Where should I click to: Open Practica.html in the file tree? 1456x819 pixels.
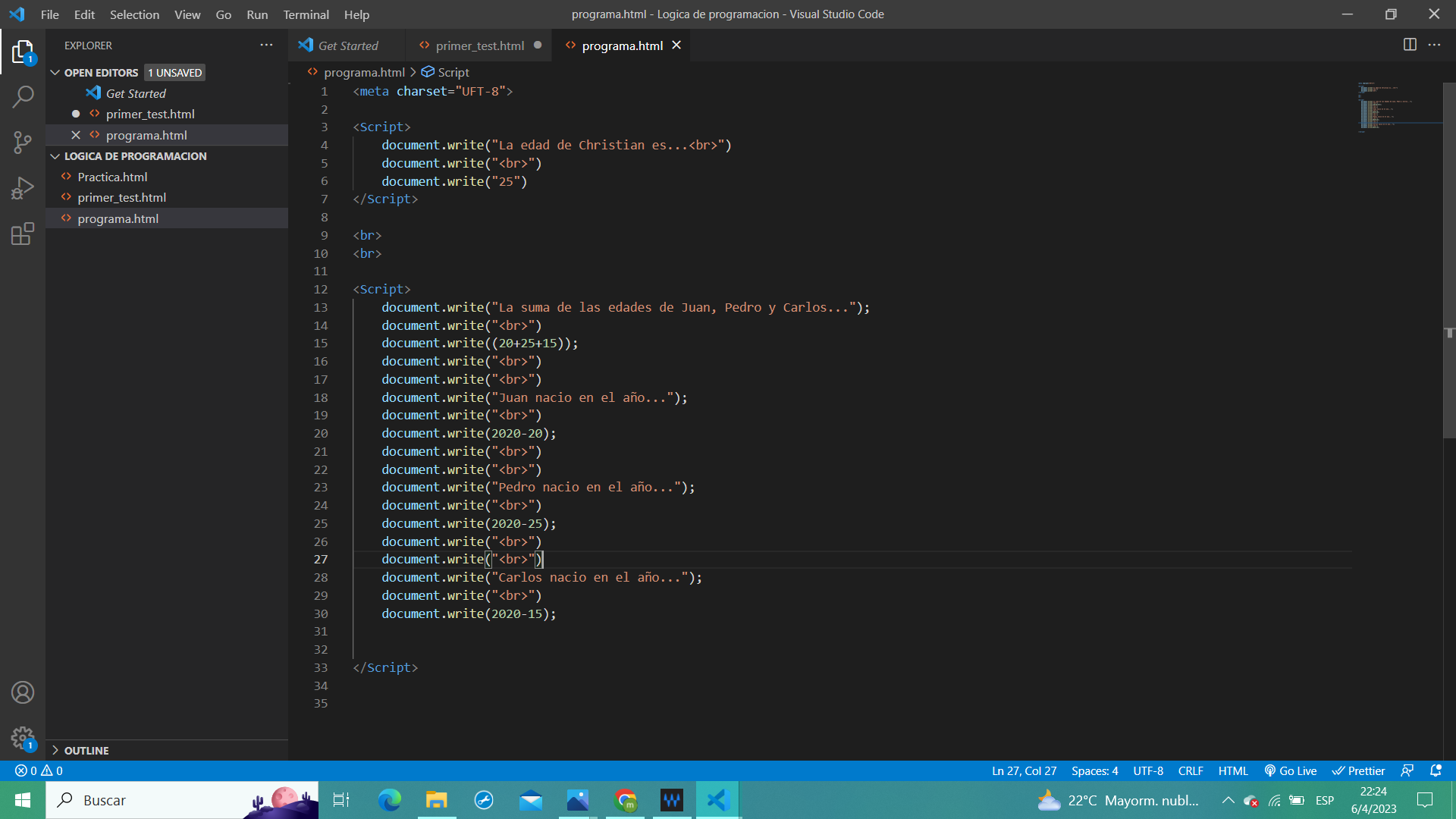(x=112, y=177)
